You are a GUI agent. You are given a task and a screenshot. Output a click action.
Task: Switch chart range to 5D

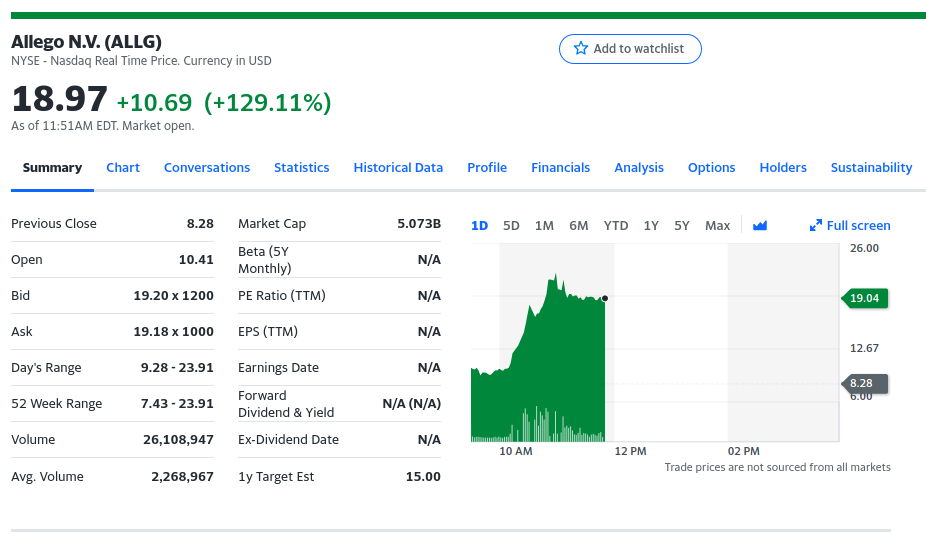511,226
